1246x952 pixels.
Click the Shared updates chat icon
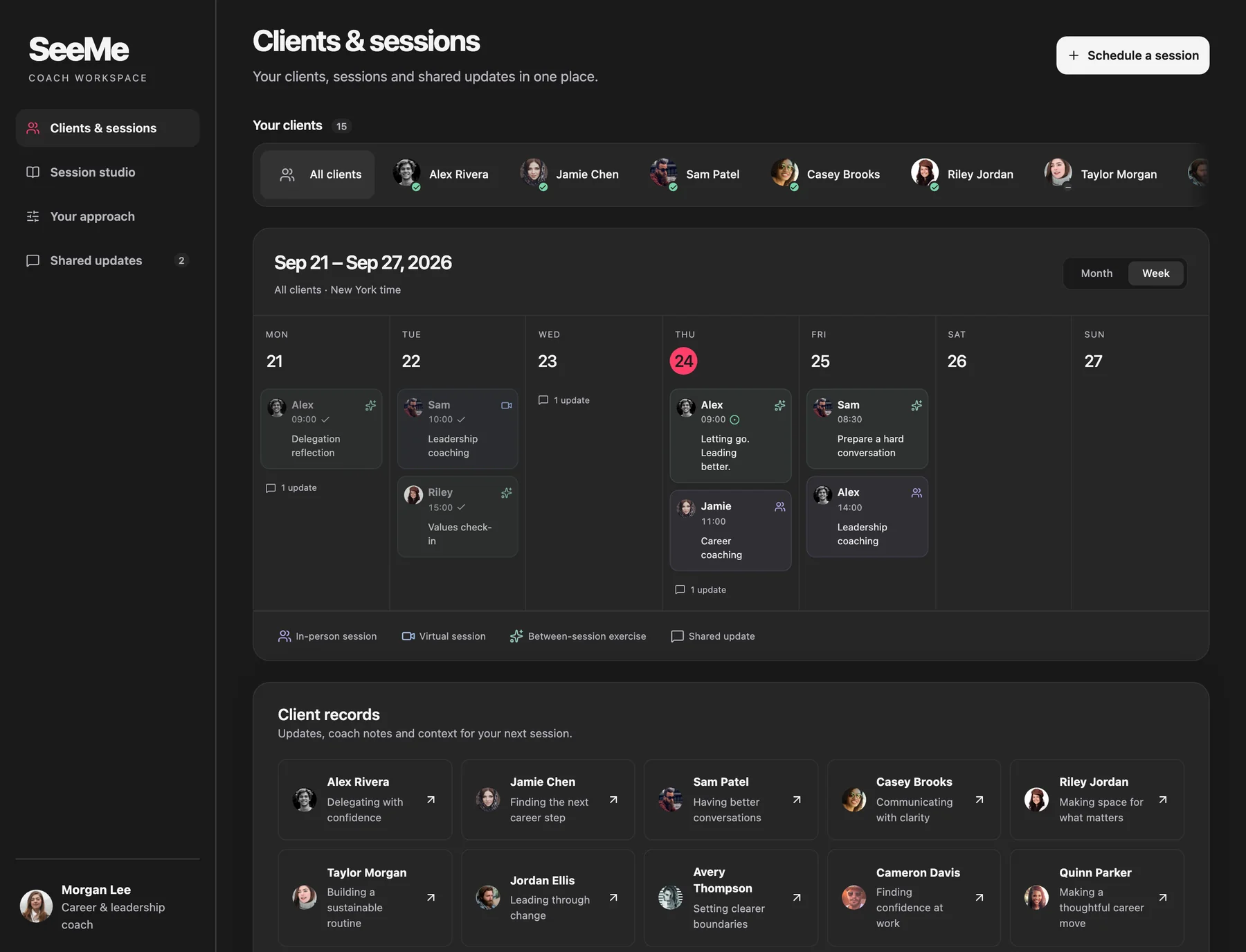[33, 261]
